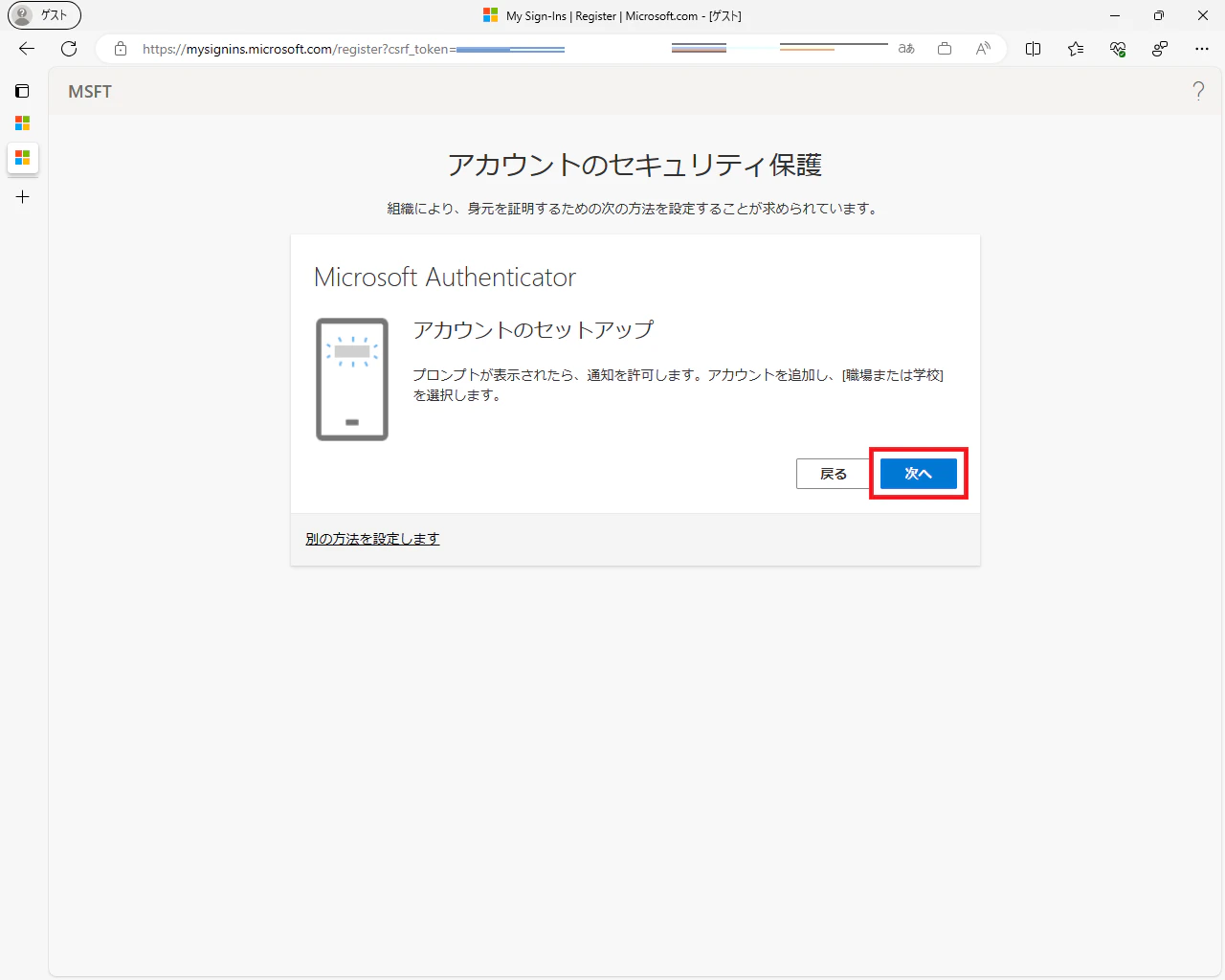Open the translate page icon

click(x=906, y=49)
